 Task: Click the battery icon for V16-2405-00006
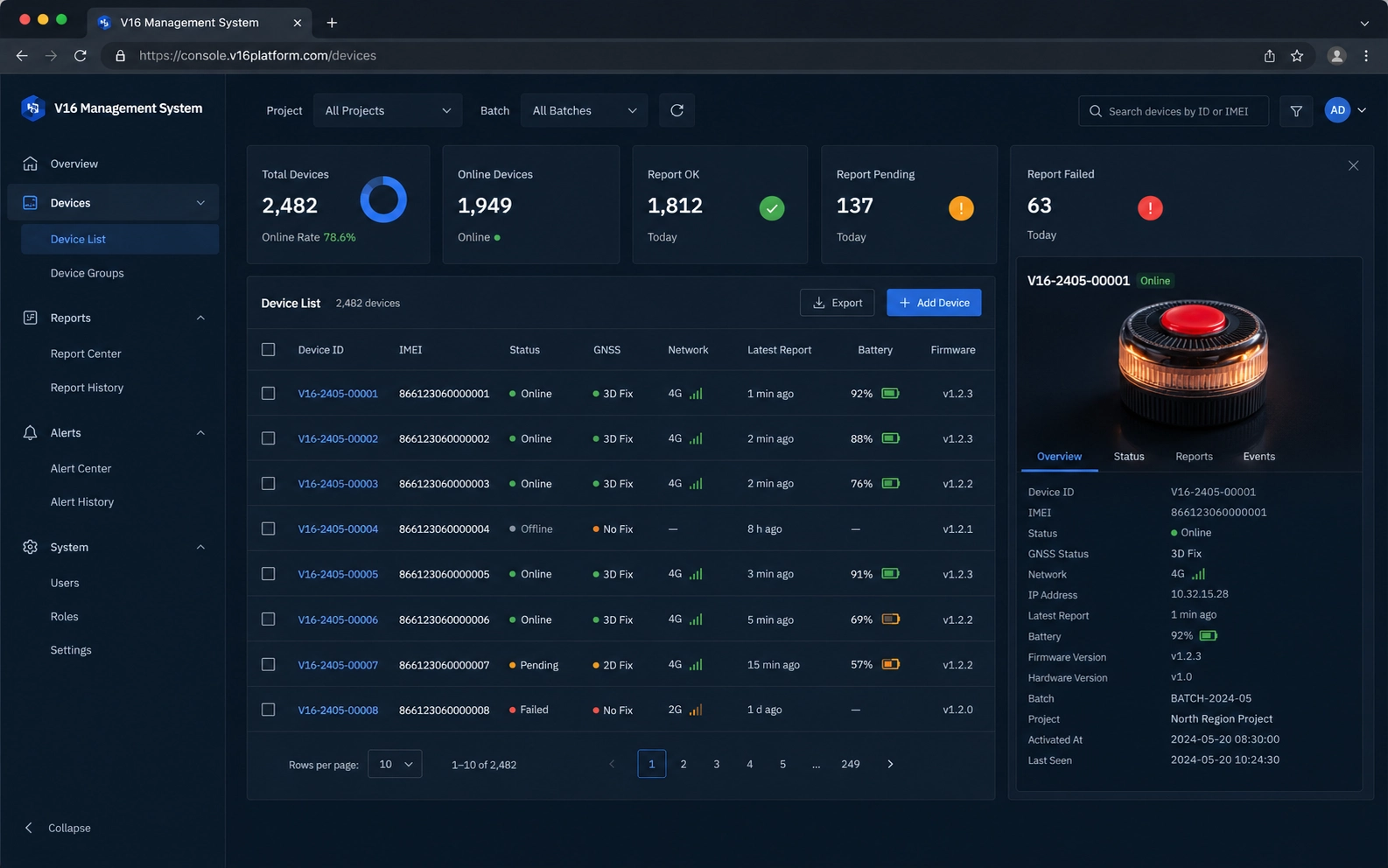(x=890, y=619)
